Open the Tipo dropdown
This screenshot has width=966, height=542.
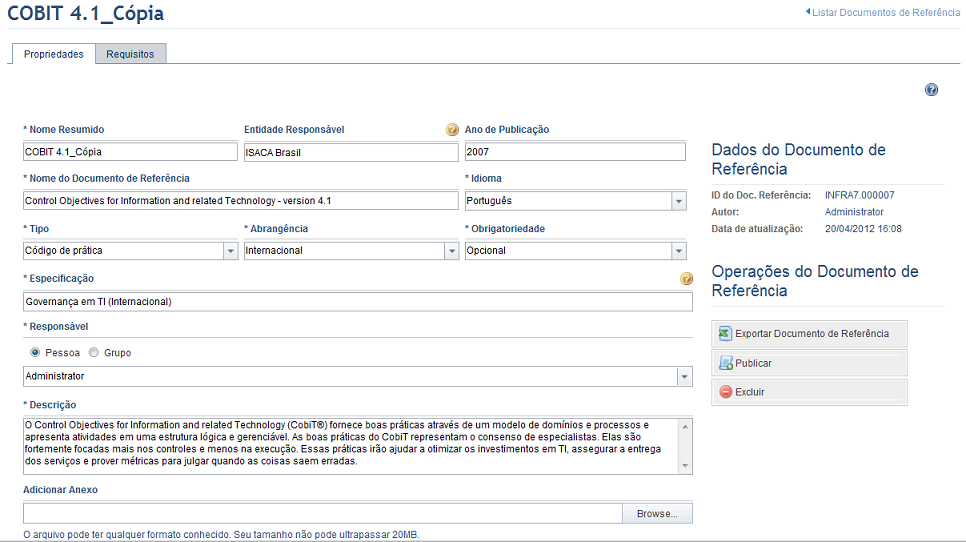[x=230, y=251]
